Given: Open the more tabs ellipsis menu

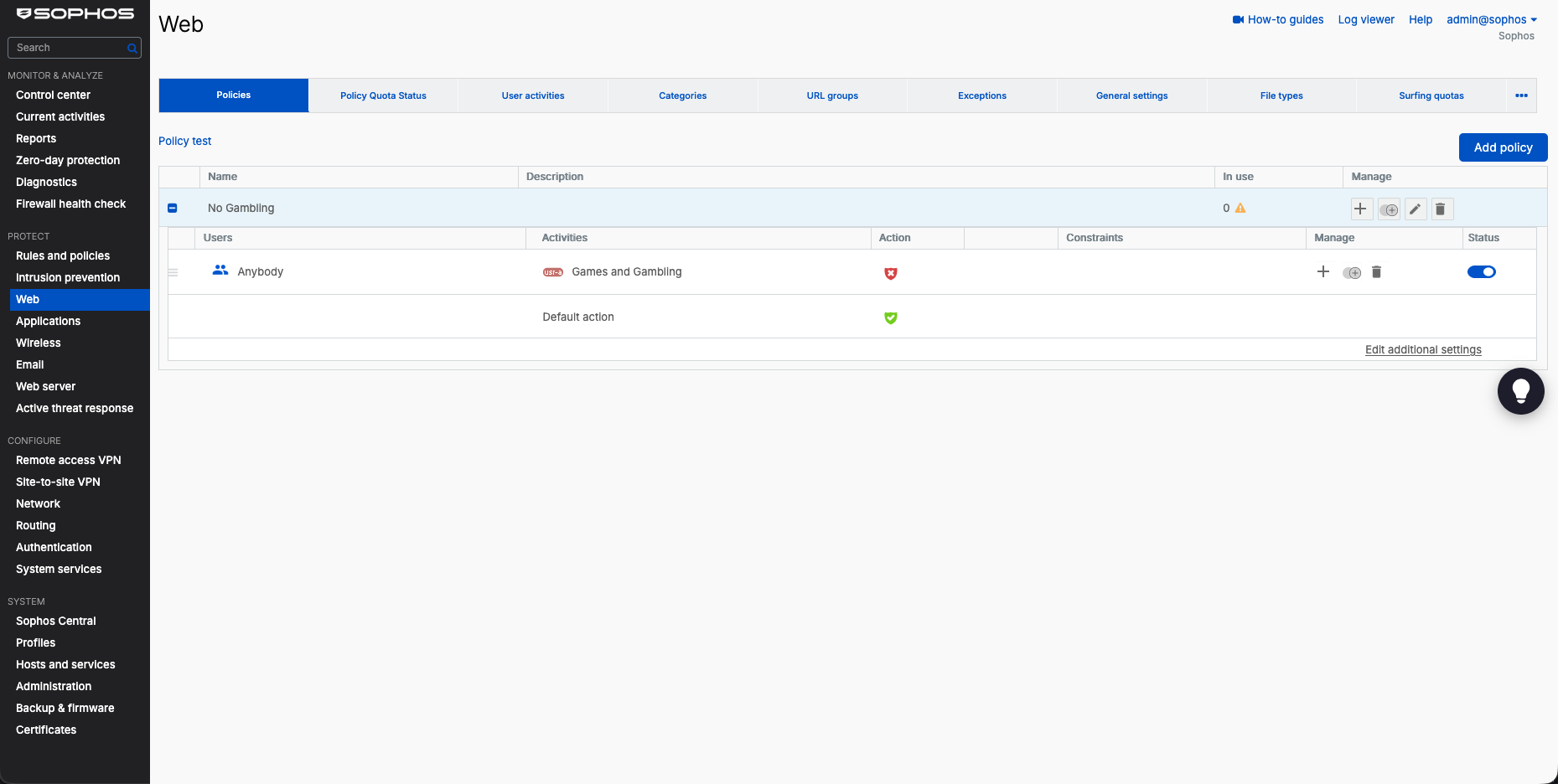Looking at the screenshot, I should point(1521,95).
